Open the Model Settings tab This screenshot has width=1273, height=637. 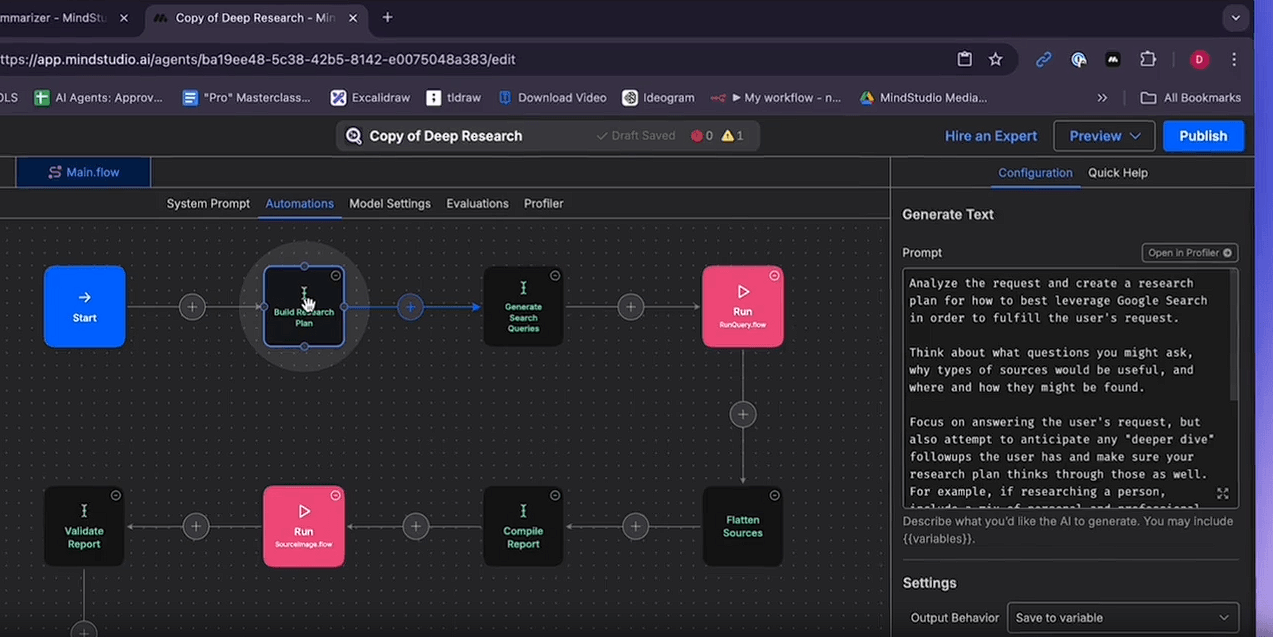click(x=390, y=203)
